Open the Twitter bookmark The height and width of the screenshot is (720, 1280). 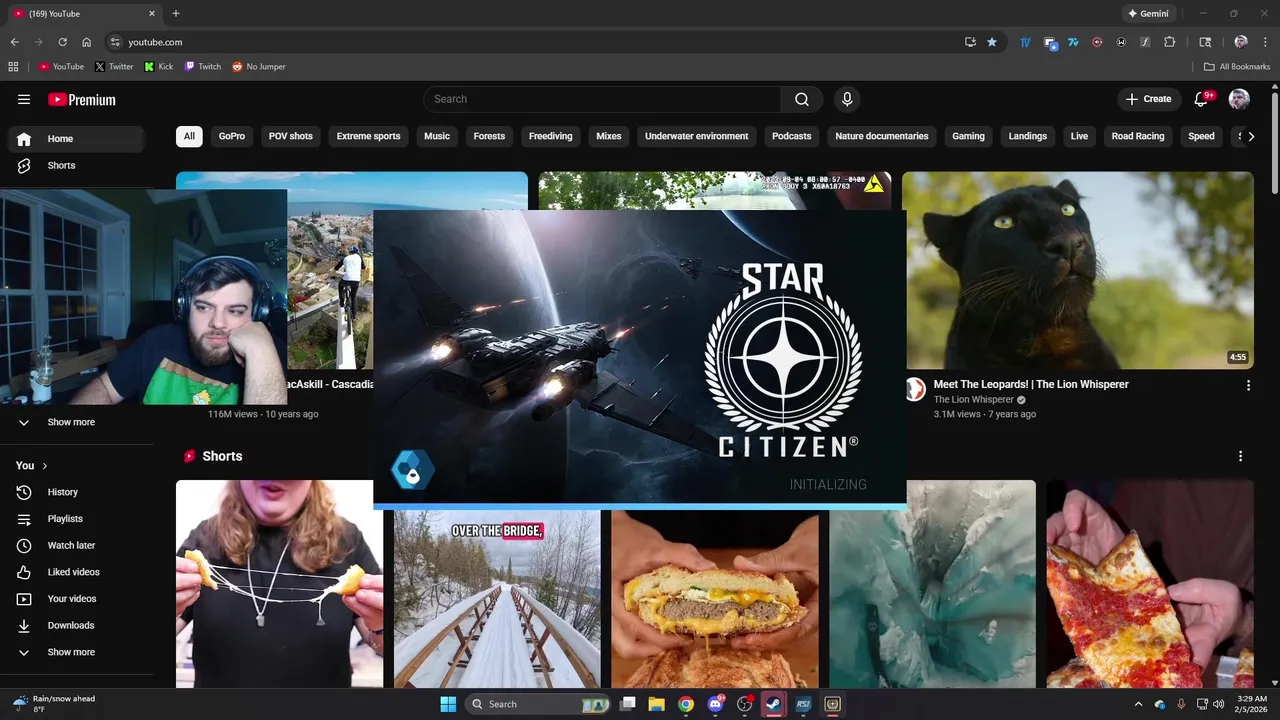[x=114, y=67]
